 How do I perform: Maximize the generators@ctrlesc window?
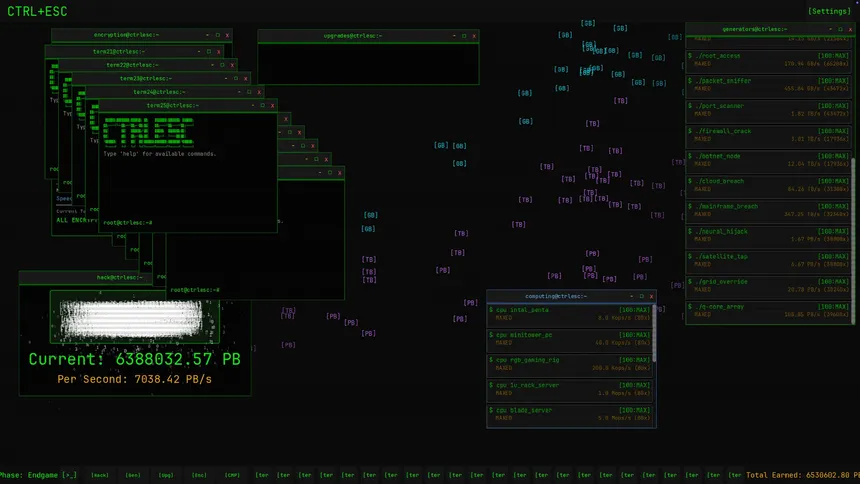pyautogui.click(x=840, y=29)
